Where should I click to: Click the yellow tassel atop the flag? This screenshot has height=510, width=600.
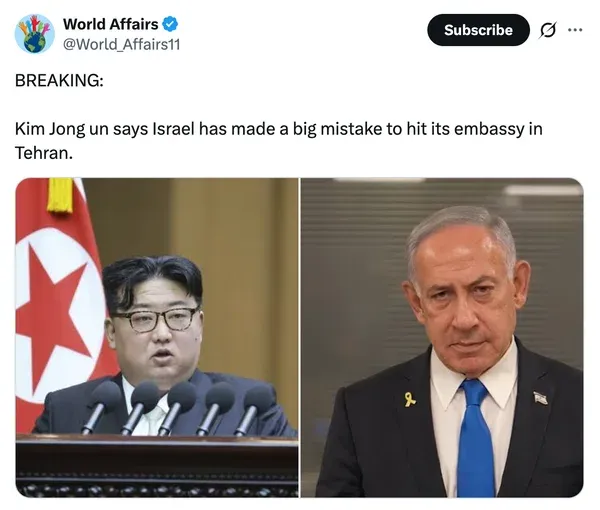(60, 195)
